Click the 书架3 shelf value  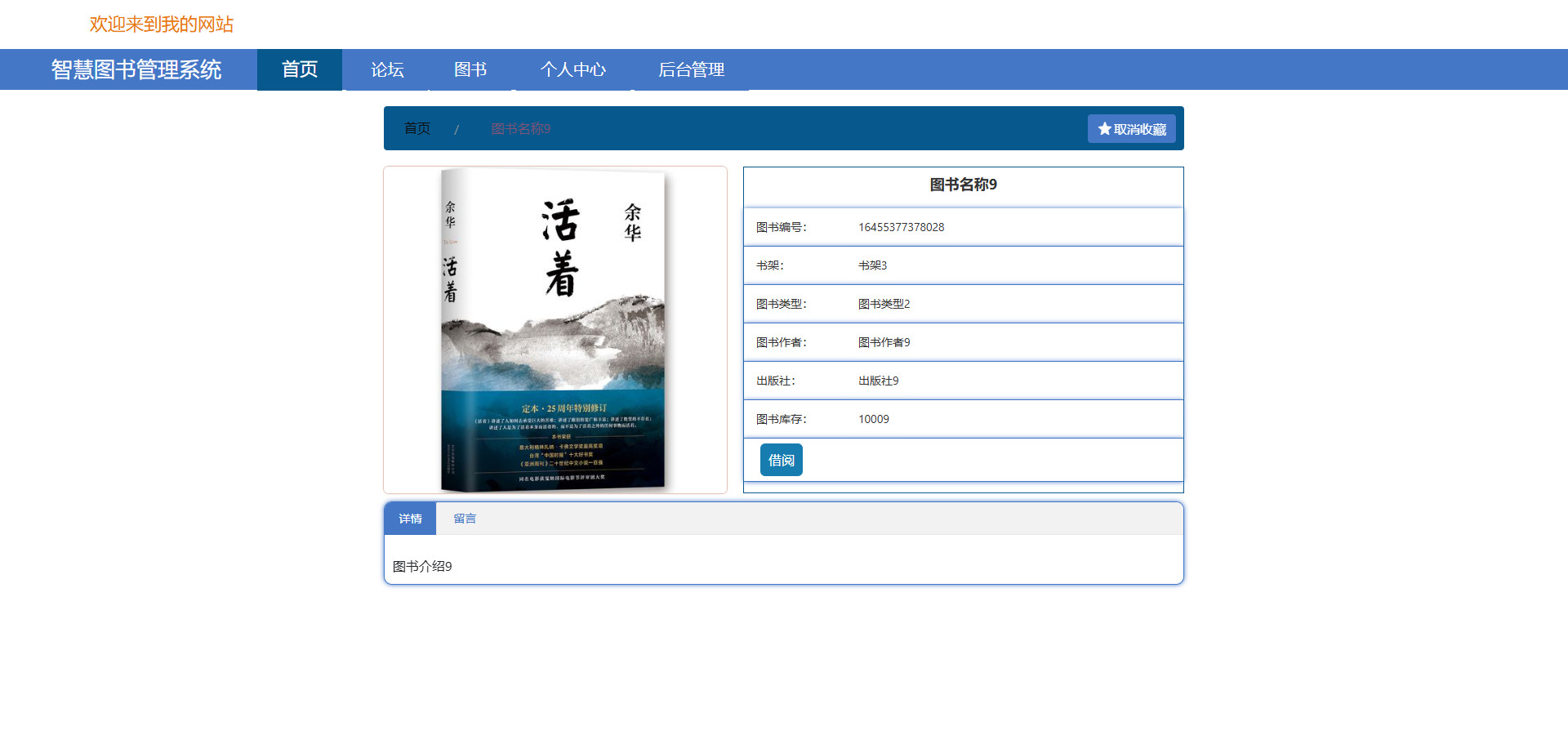(872, 265)
